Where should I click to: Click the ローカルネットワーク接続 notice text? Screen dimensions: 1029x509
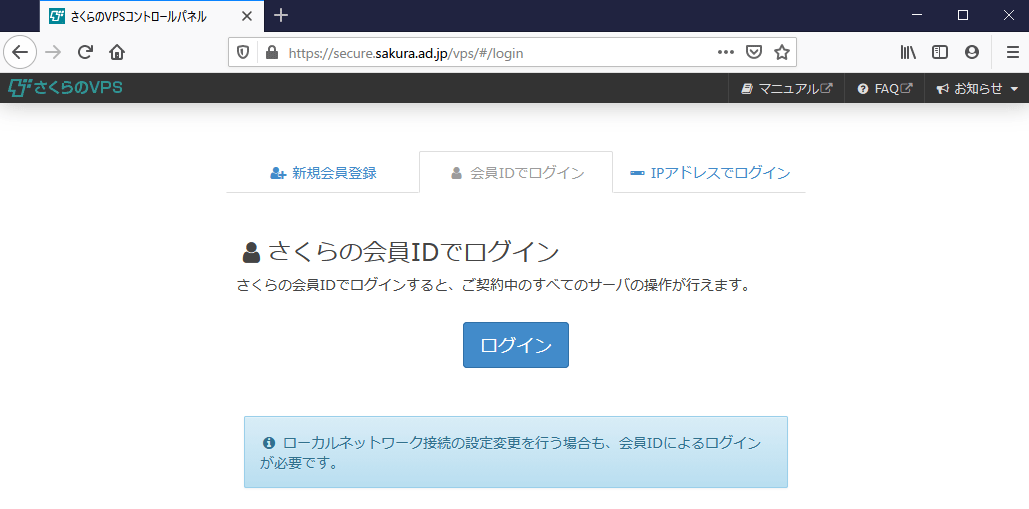(511, 453)
